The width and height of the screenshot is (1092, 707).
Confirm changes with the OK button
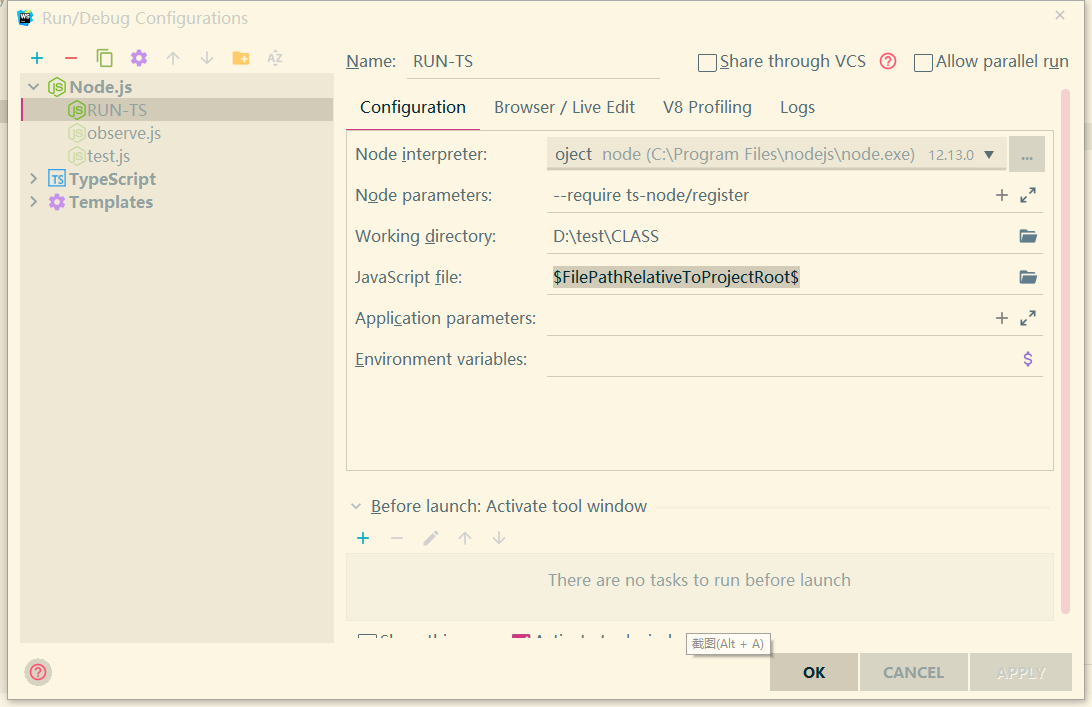coord(813,672)
